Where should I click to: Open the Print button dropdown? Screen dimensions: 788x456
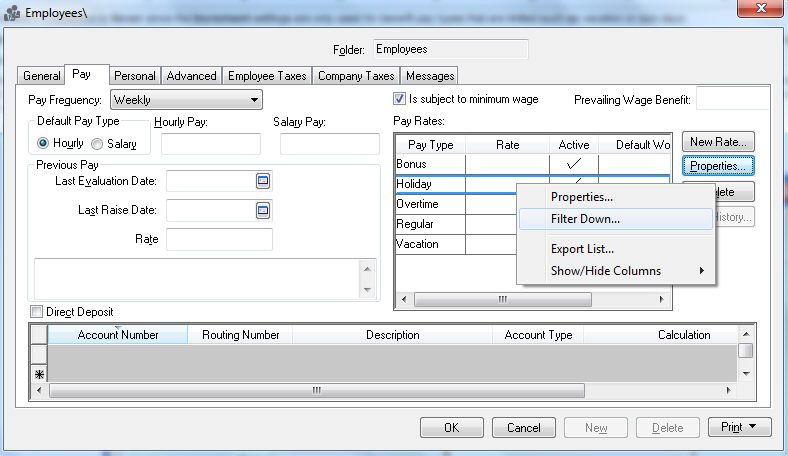pyautogui.click(x=750, y=427)
